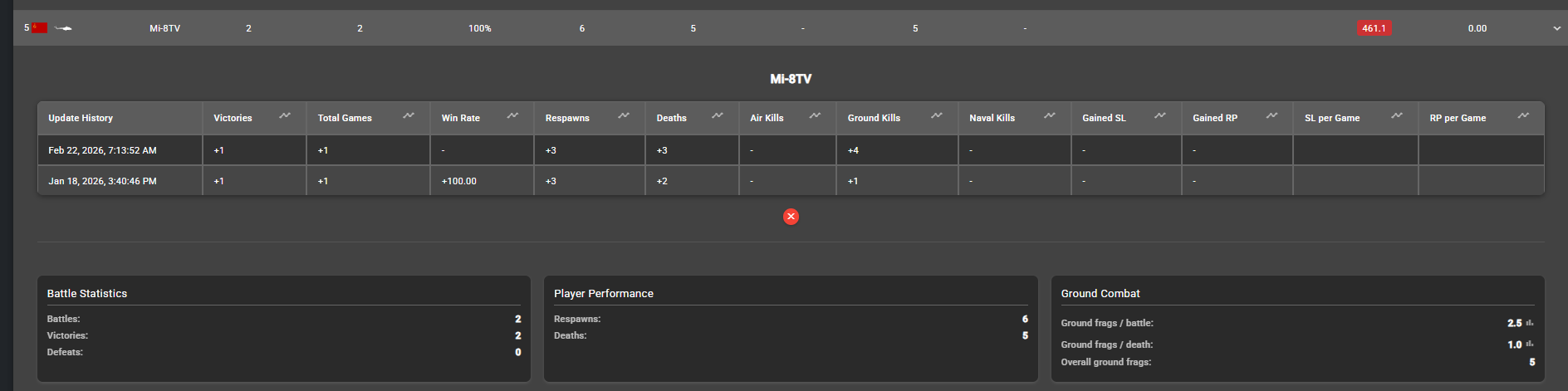
Task: Click the Mi-8TV helicopter icon in the row
Action: (63, 28)
